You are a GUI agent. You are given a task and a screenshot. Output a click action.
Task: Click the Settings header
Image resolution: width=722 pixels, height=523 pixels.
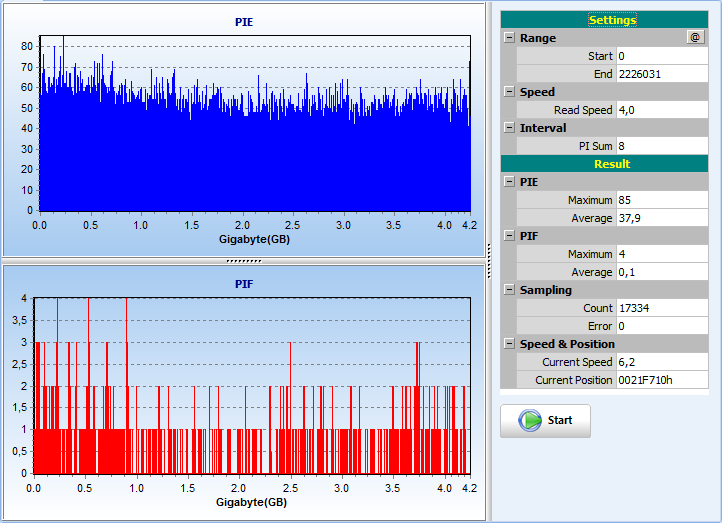(604, 20)
